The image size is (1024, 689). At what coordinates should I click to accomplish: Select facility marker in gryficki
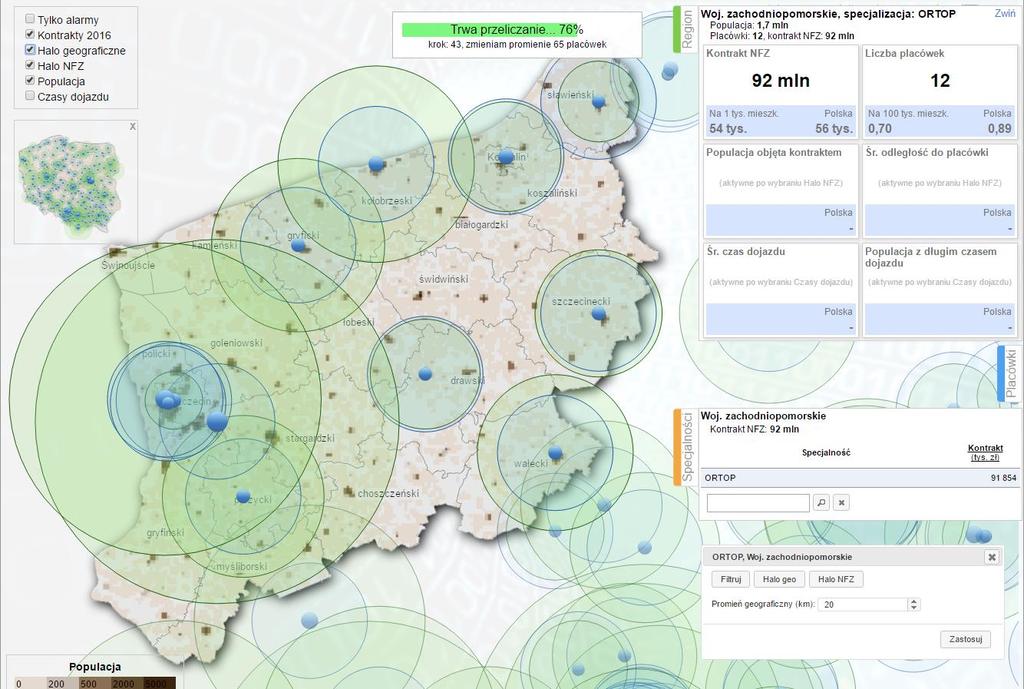point(298,246)
